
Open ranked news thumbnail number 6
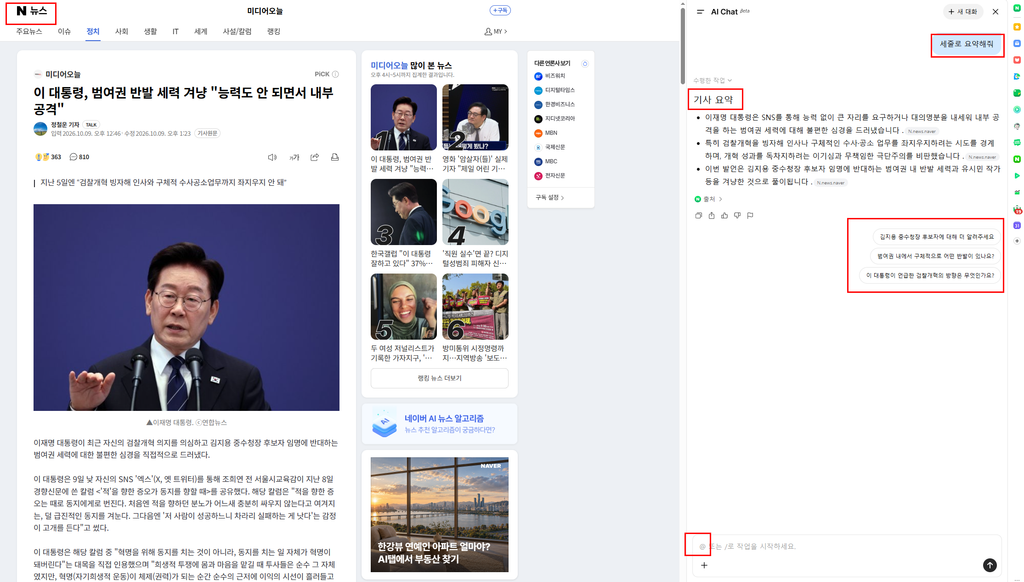point(475,307)
